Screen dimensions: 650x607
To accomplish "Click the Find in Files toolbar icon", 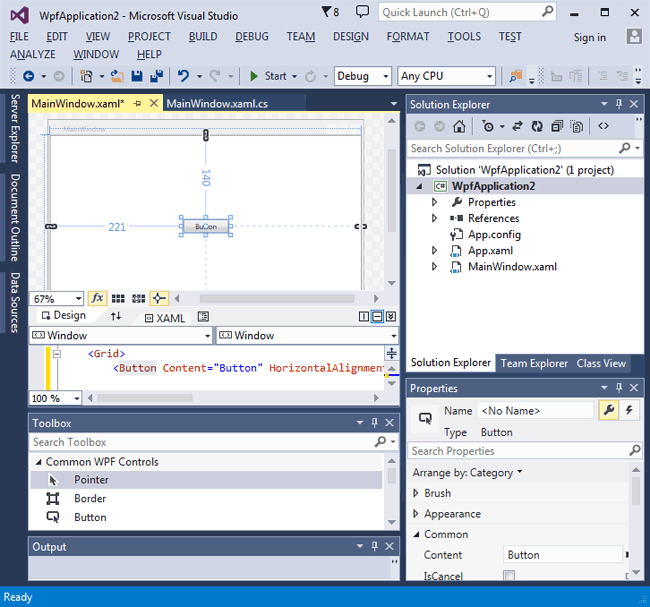I will point(516,76).
